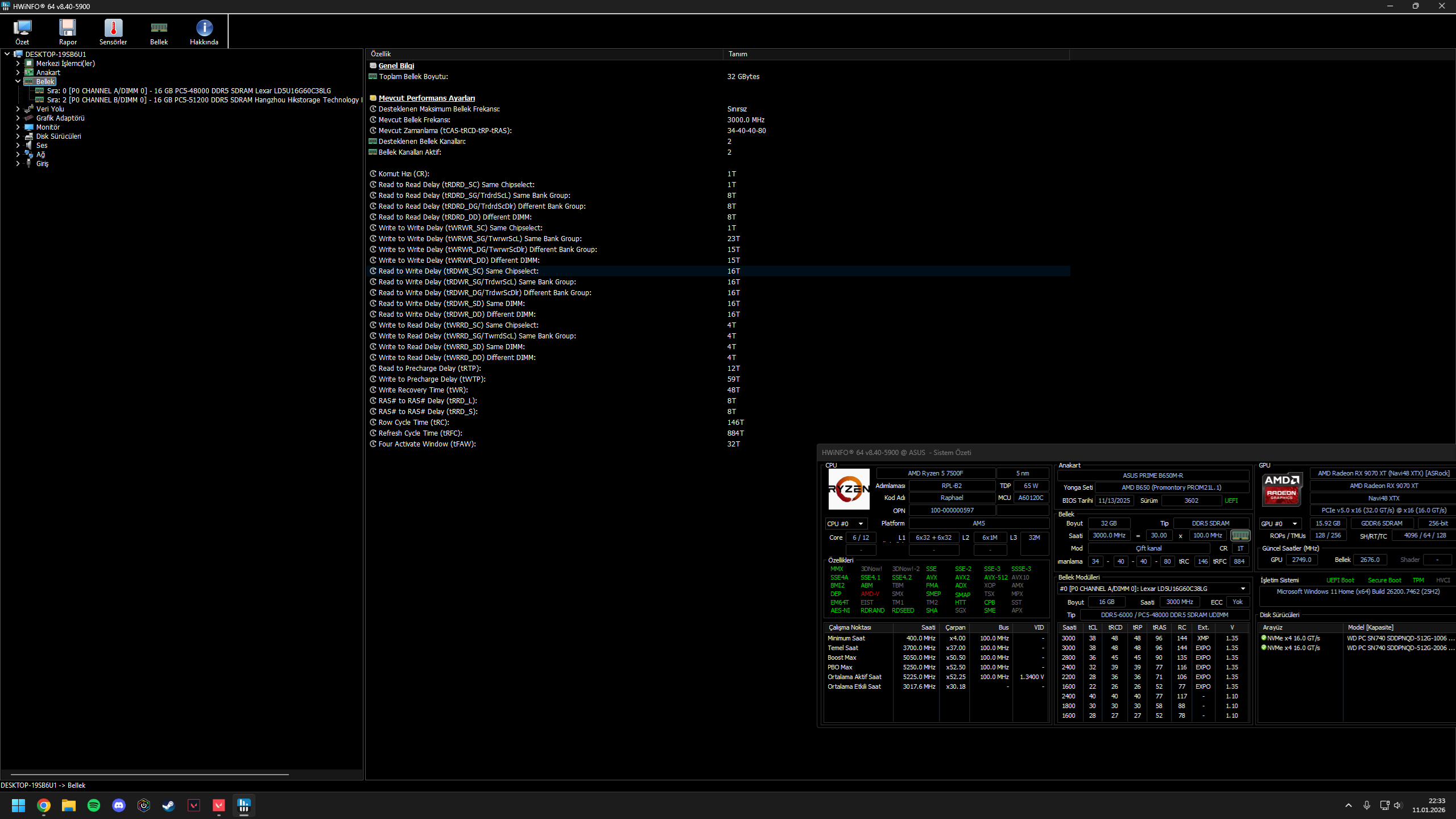
Task: Click the AMD Radeon Graphics logo
Action: [1282, 489]
